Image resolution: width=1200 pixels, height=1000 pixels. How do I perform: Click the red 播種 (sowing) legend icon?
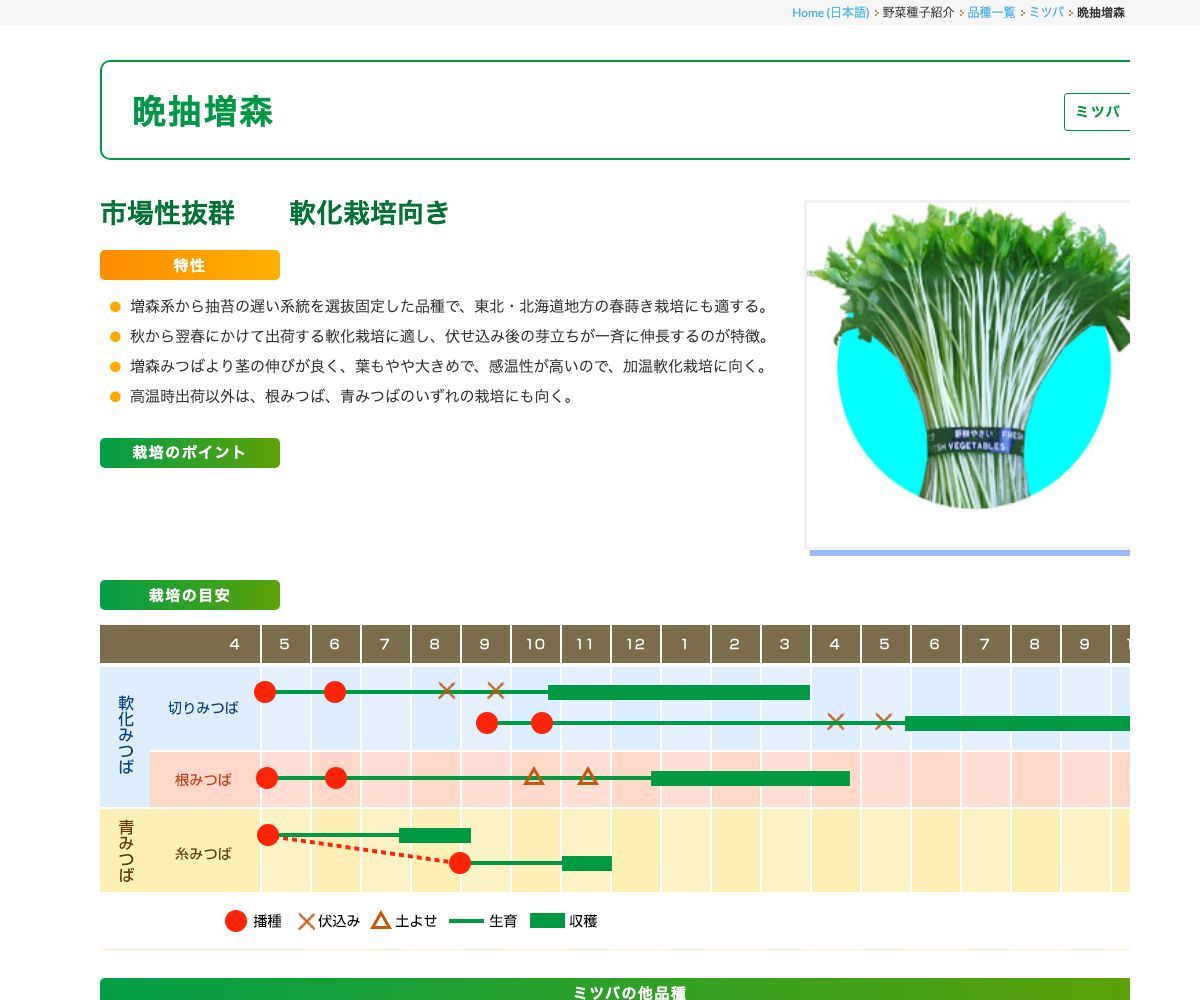tap(236, 921)
